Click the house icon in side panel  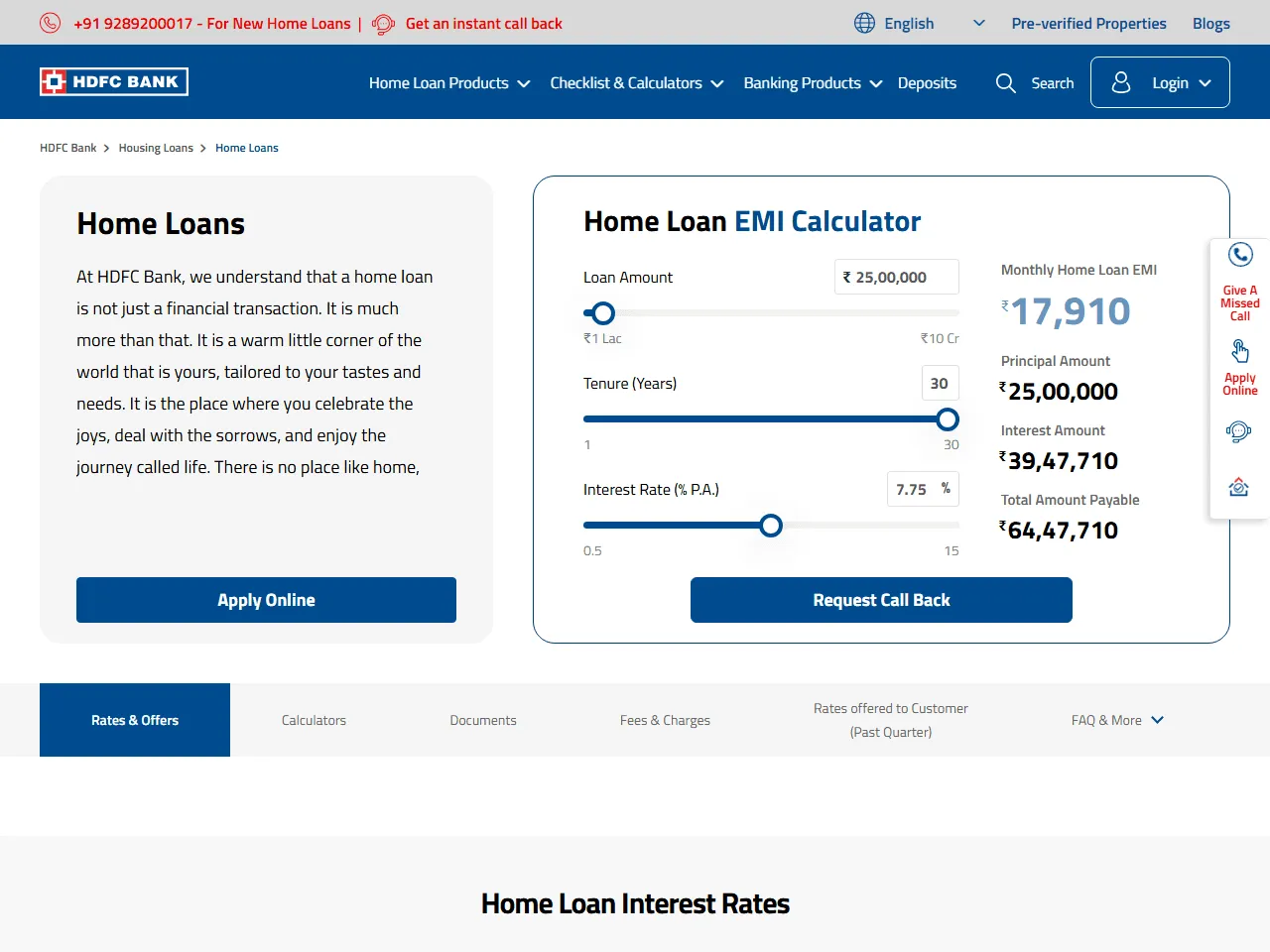(1239, 487)
